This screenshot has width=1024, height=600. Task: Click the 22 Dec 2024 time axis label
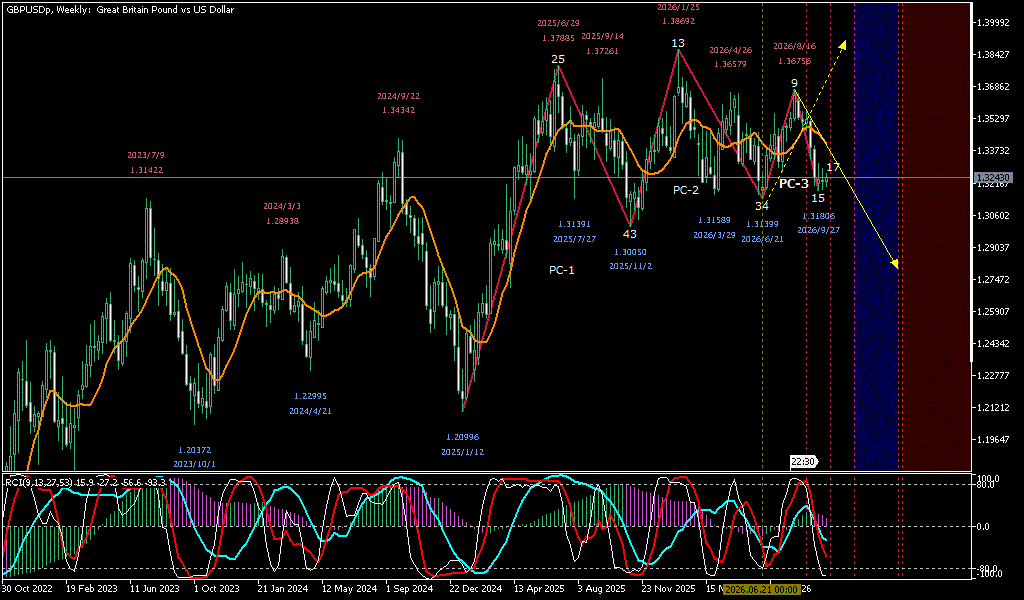(x=474, y=589)
